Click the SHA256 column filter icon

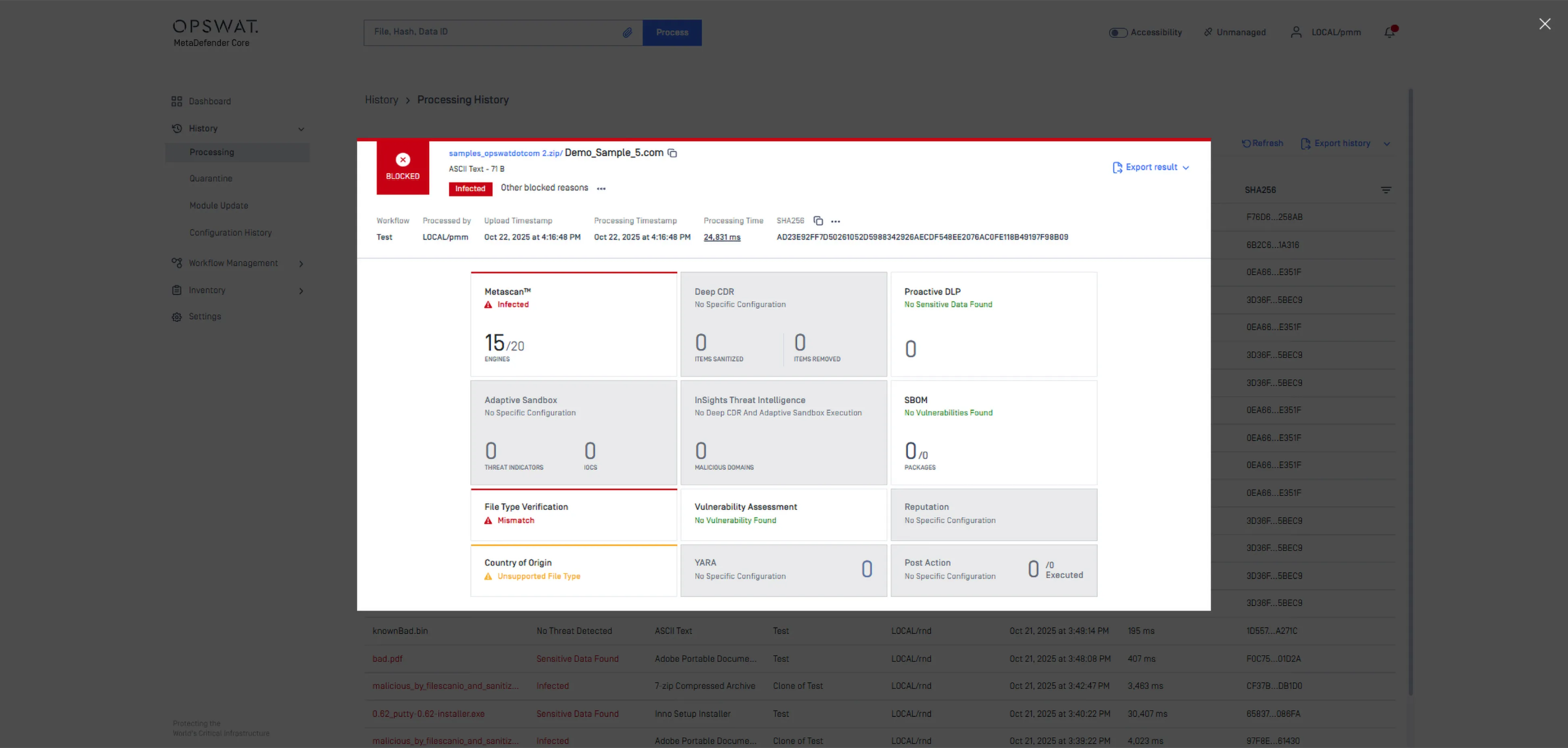click(x=1386, y=190)
